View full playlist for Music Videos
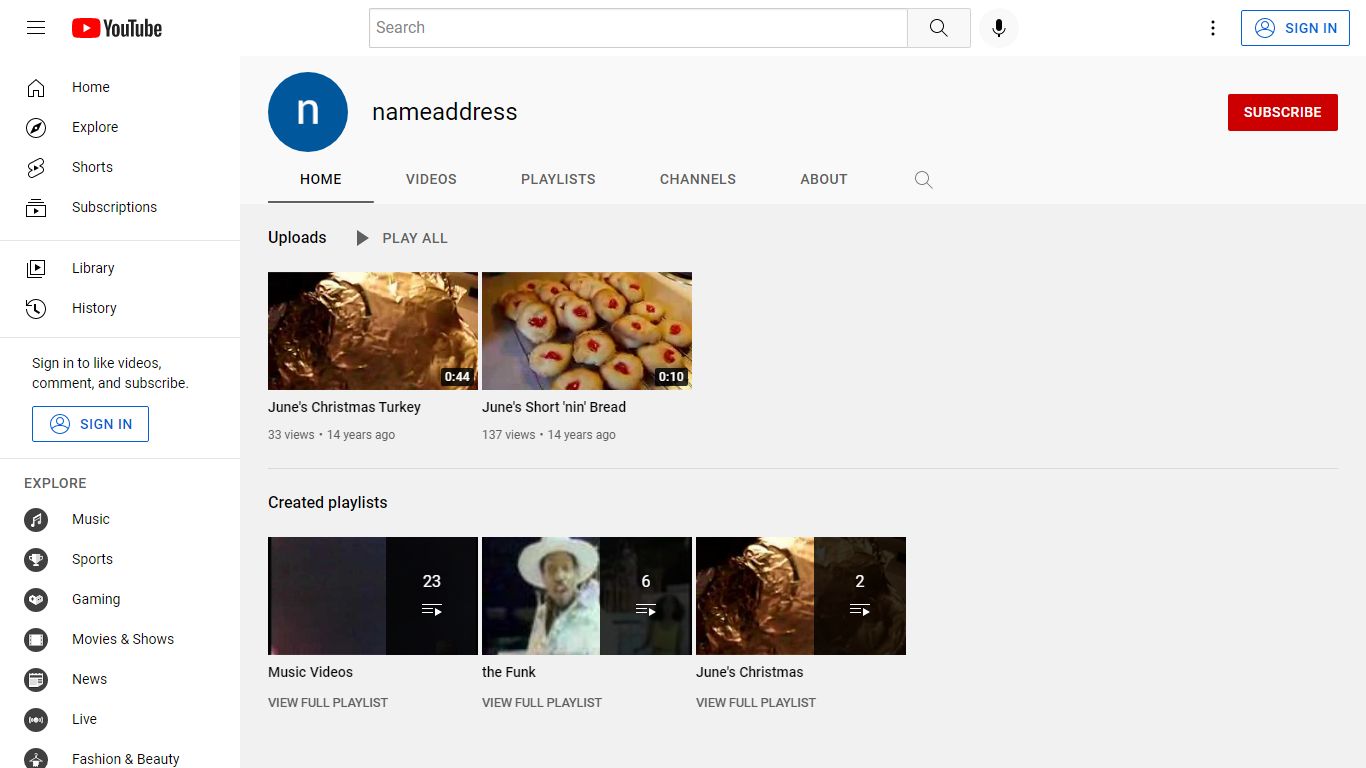1366x768 pixels. pyautogui.click(x=328, y=703)
